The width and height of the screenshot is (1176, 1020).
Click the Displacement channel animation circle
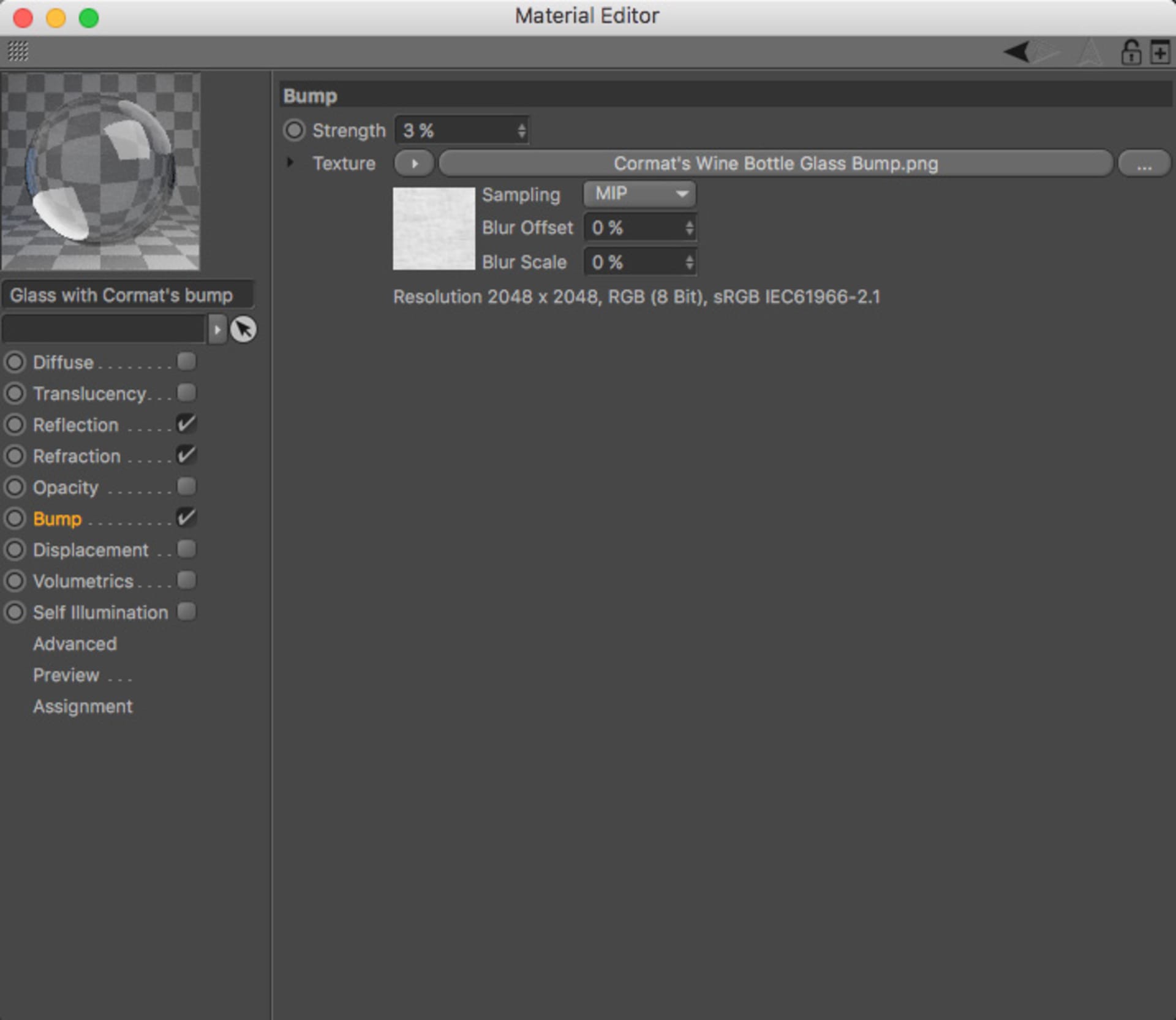(15, 550)
